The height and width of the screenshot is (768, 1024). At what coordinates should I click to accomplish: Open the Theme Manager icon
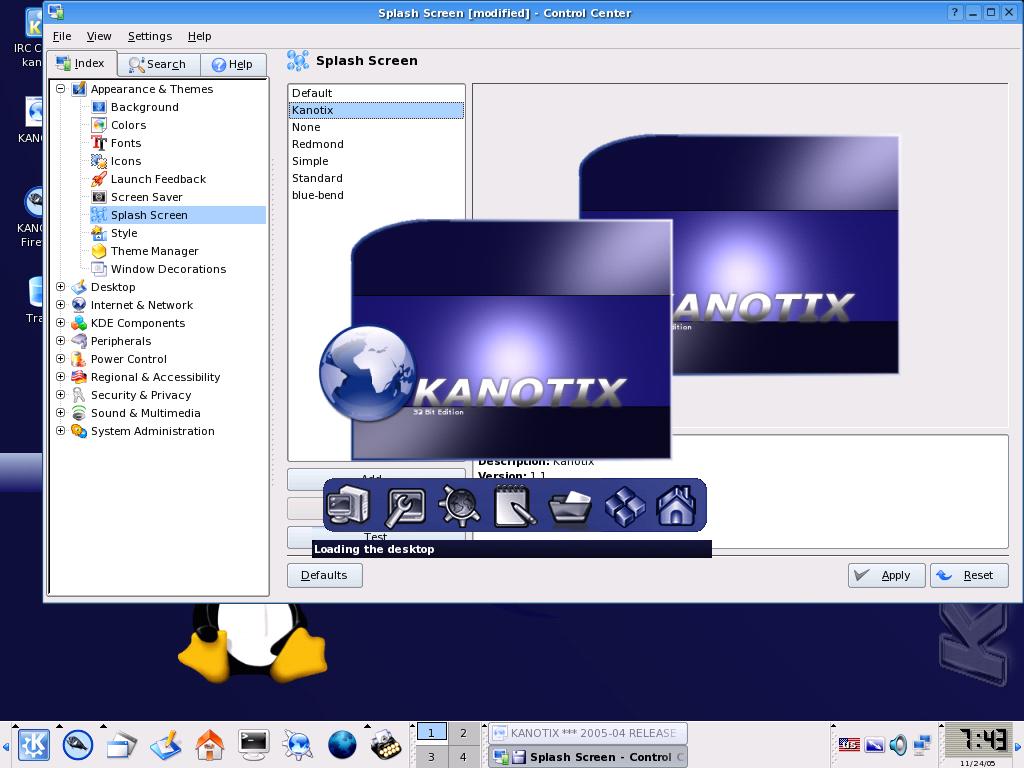coord(99,251)
